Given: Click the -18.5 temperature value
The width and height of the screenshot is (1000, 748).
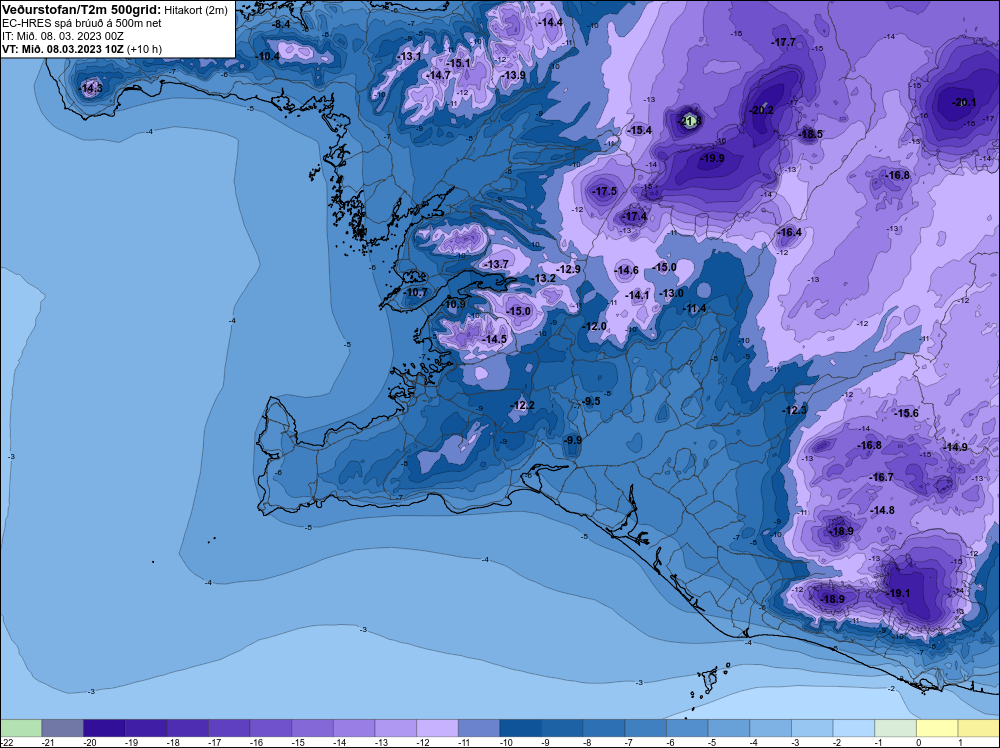Looking at the screenshot, I should coord(811,134).
